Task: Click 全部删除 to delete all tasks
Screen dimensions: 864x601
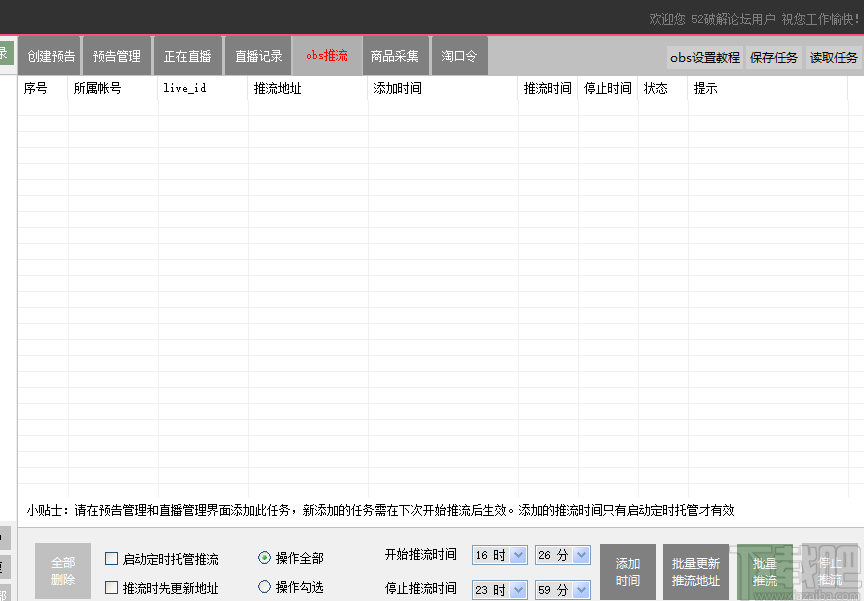Action: pos(62,572)
